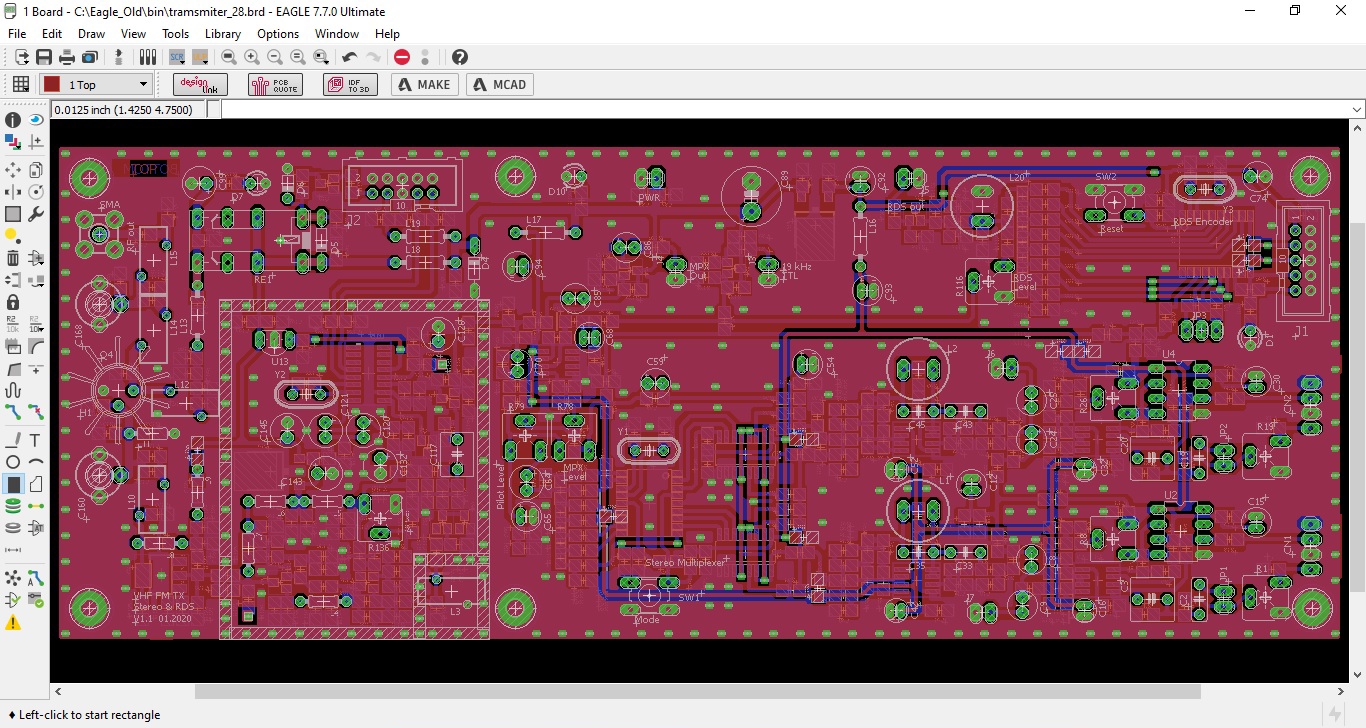
Task: Click the Open file icon in toolbar
Action: (x=21, y=57)
